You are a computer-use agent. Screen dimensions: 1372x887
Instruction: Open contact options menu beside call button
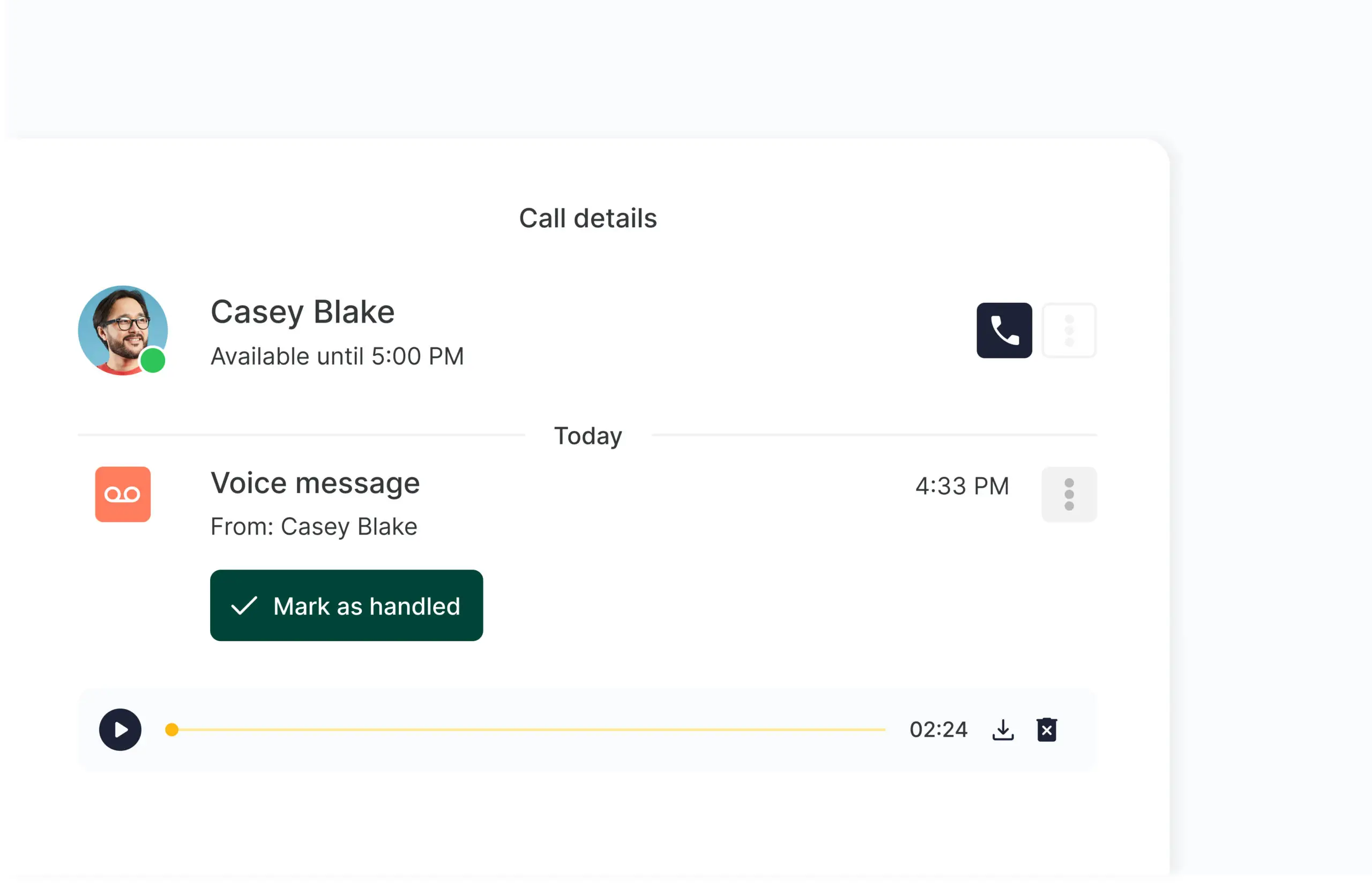click(1069, 330)
